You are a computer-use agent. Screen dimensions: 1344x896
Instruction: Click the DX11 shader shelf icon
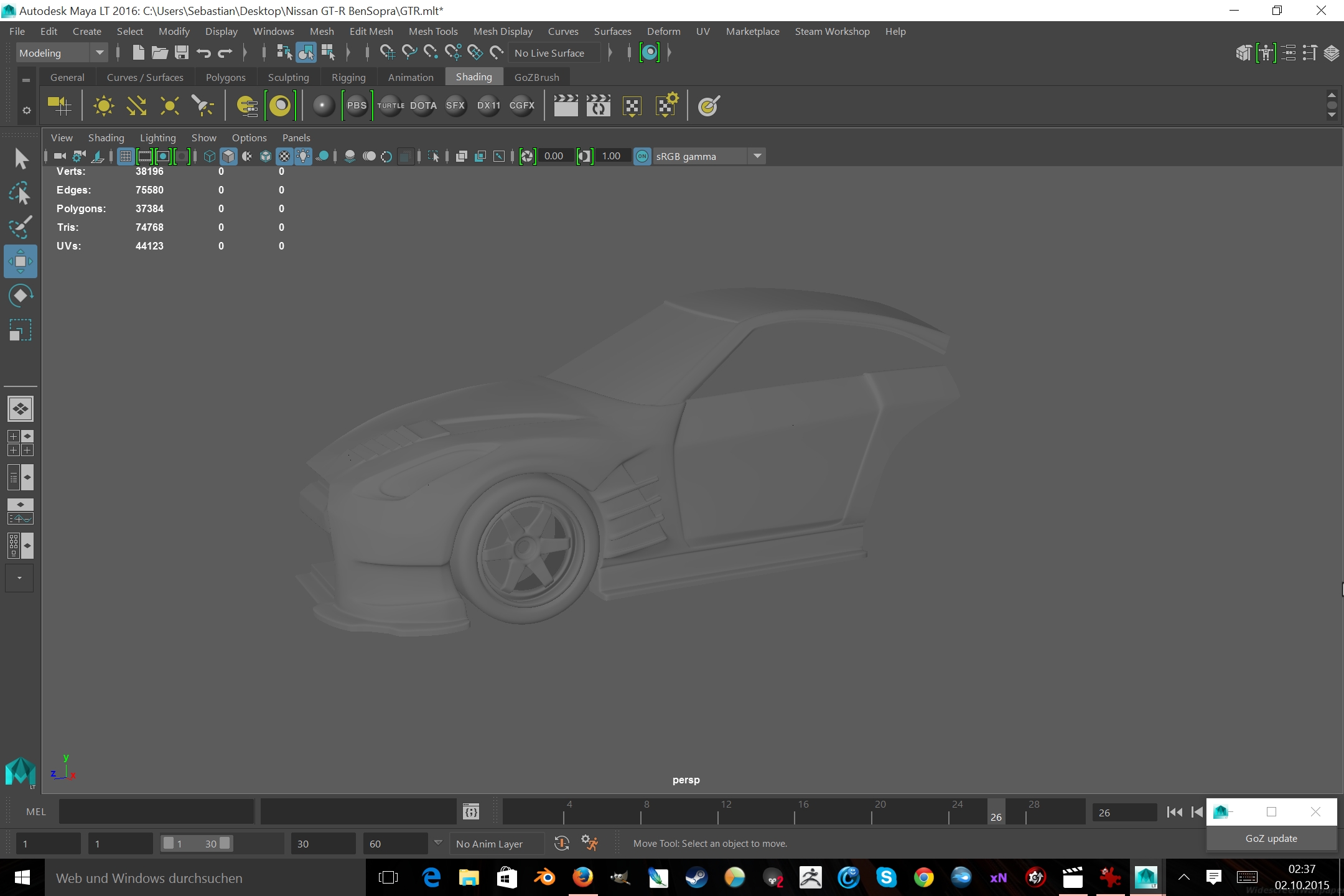click(x=488, y=106)
